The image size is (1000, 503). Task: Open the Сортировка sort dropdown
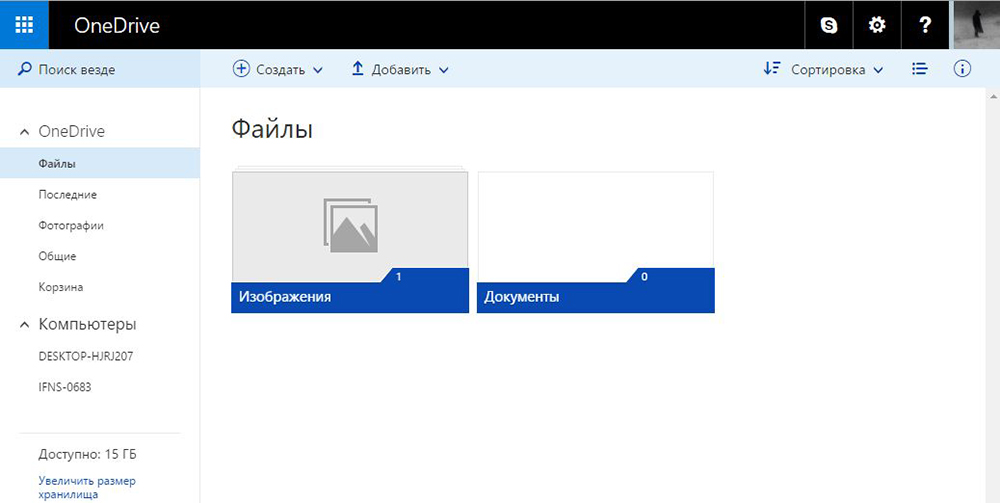pos(824,70)
